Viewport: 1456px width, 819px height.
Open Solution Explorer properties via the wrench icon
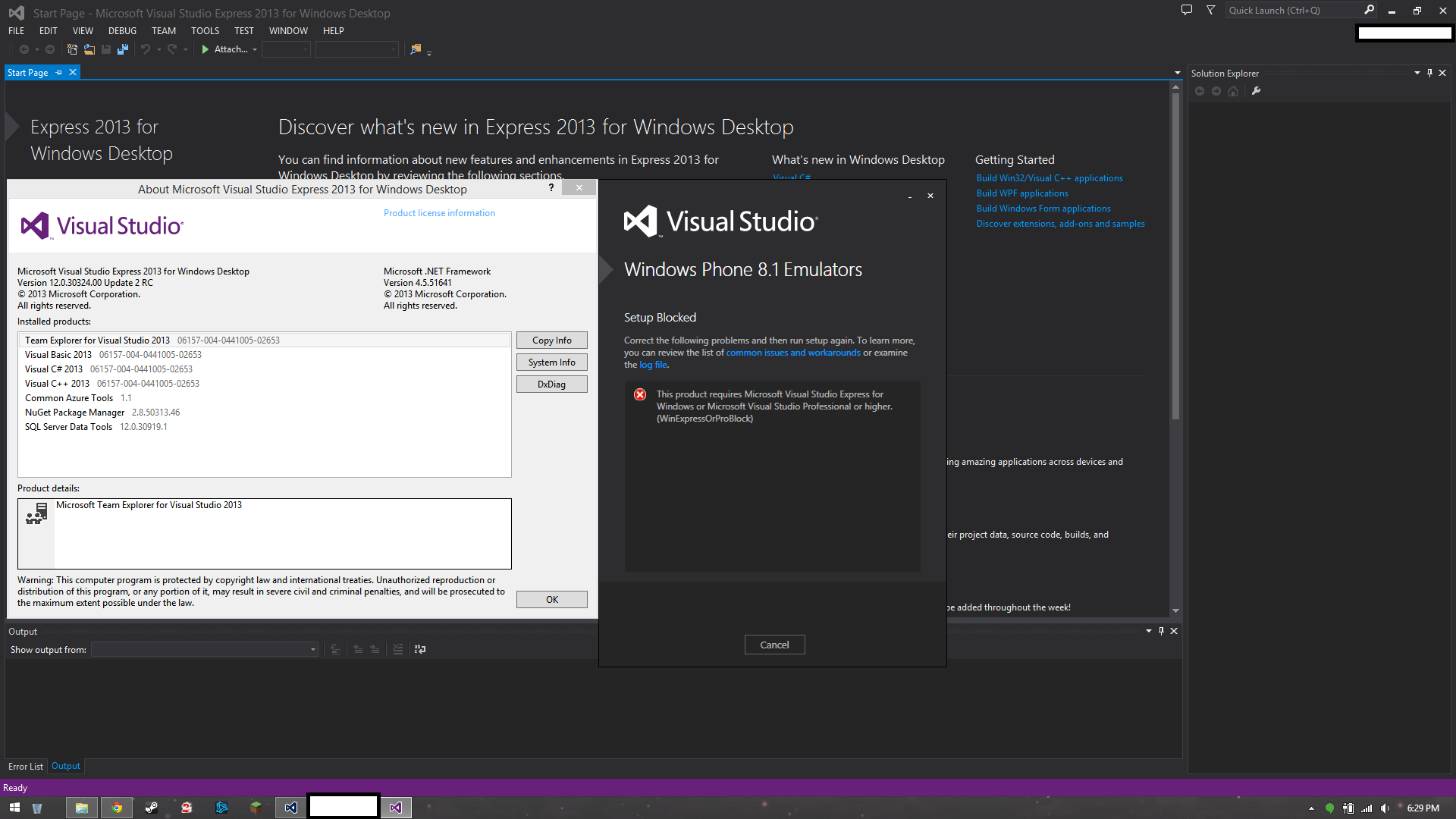[1257, 91]
